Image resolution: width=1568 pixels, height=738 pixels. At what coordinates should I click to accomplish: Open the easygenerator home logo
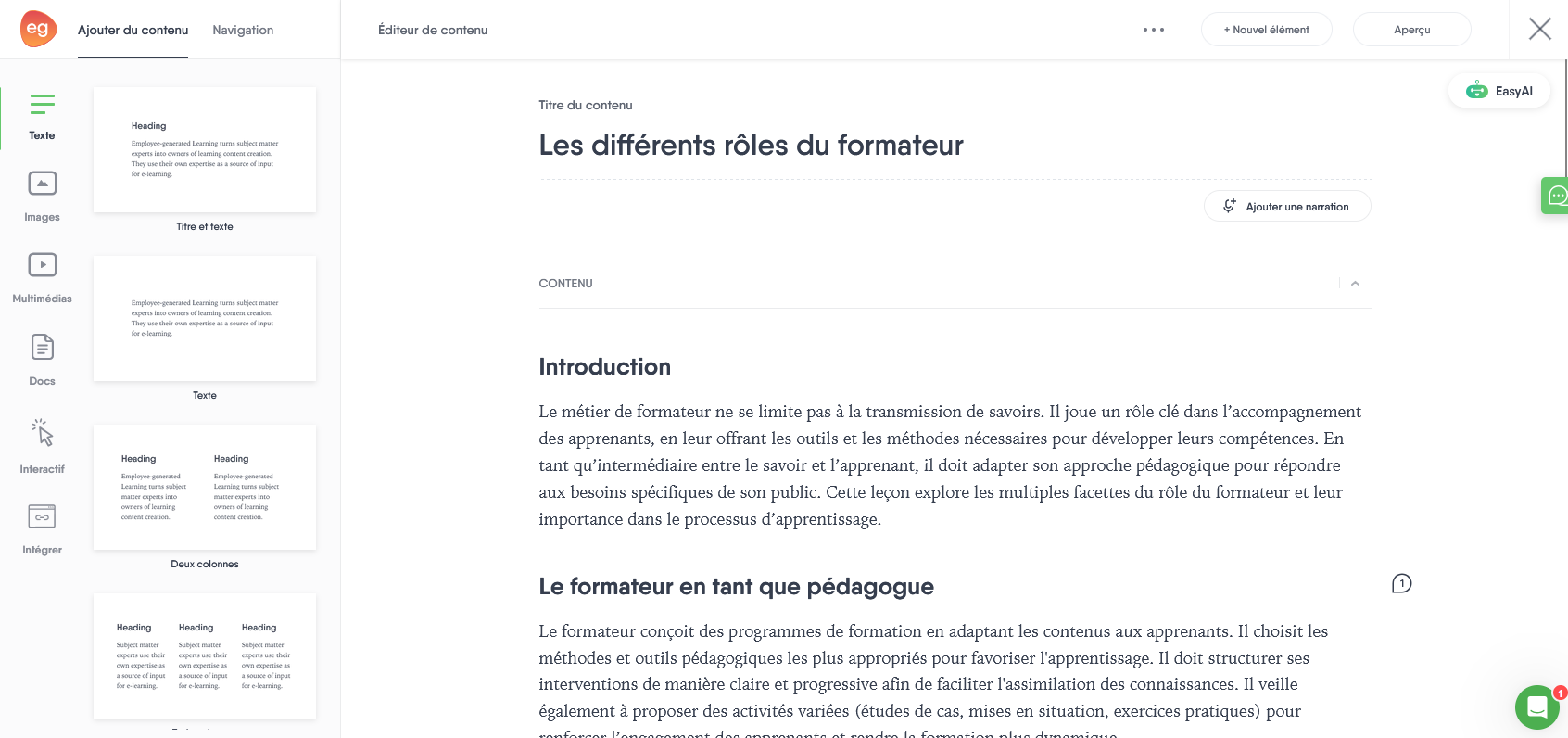click(x=35, y=29)
